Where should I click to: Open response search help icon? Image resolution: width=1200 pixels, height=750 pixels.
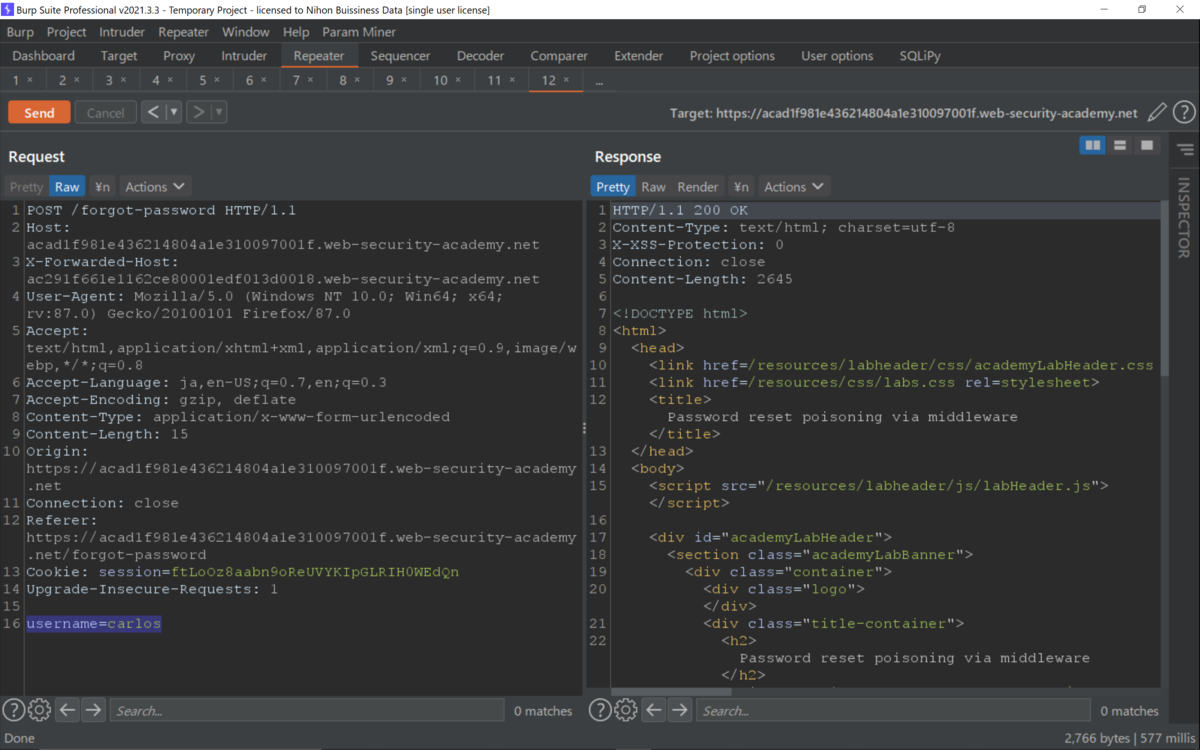[x=600, y=711]
